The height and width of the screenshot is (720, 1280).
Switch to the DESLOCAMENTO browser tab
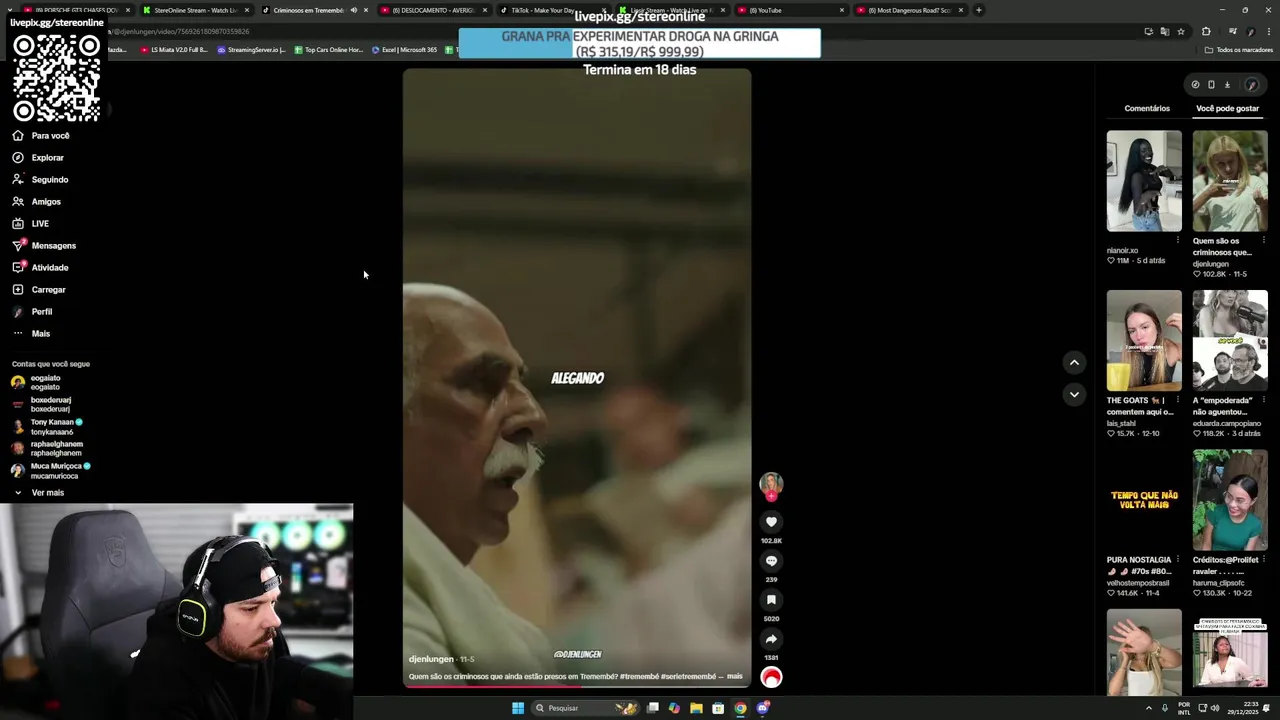432,10
